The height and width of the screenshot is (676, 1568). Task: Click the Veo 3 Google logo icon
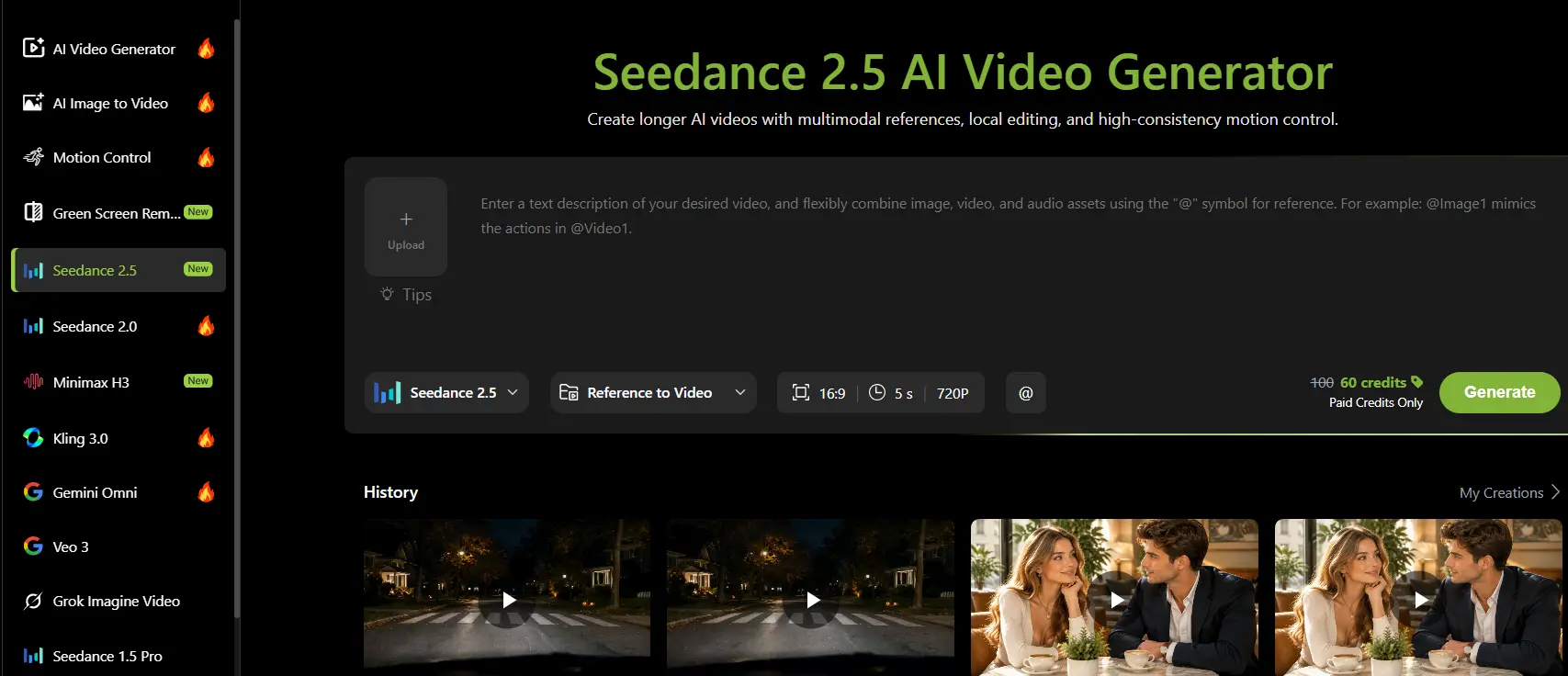click(33, 546)
